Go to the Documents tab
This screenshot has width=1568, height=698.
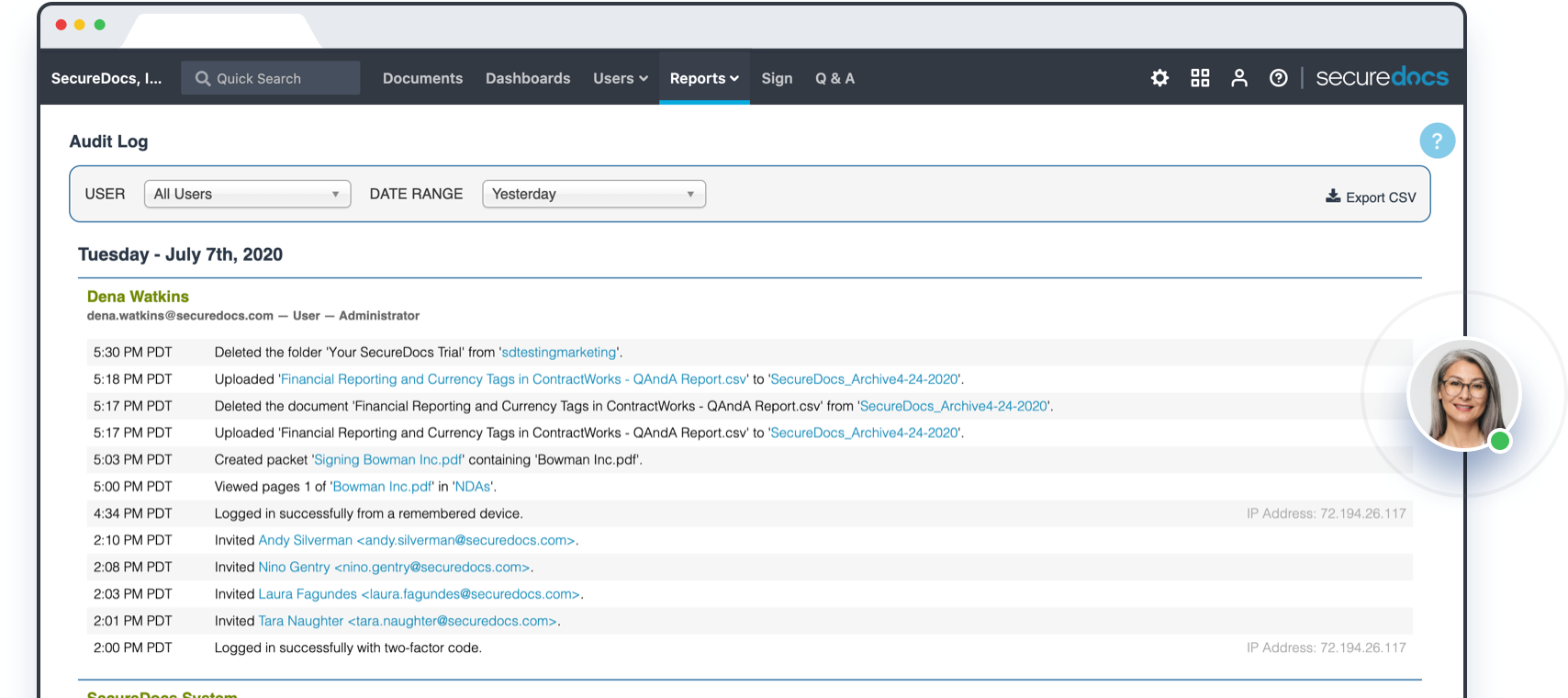(422, 79)
